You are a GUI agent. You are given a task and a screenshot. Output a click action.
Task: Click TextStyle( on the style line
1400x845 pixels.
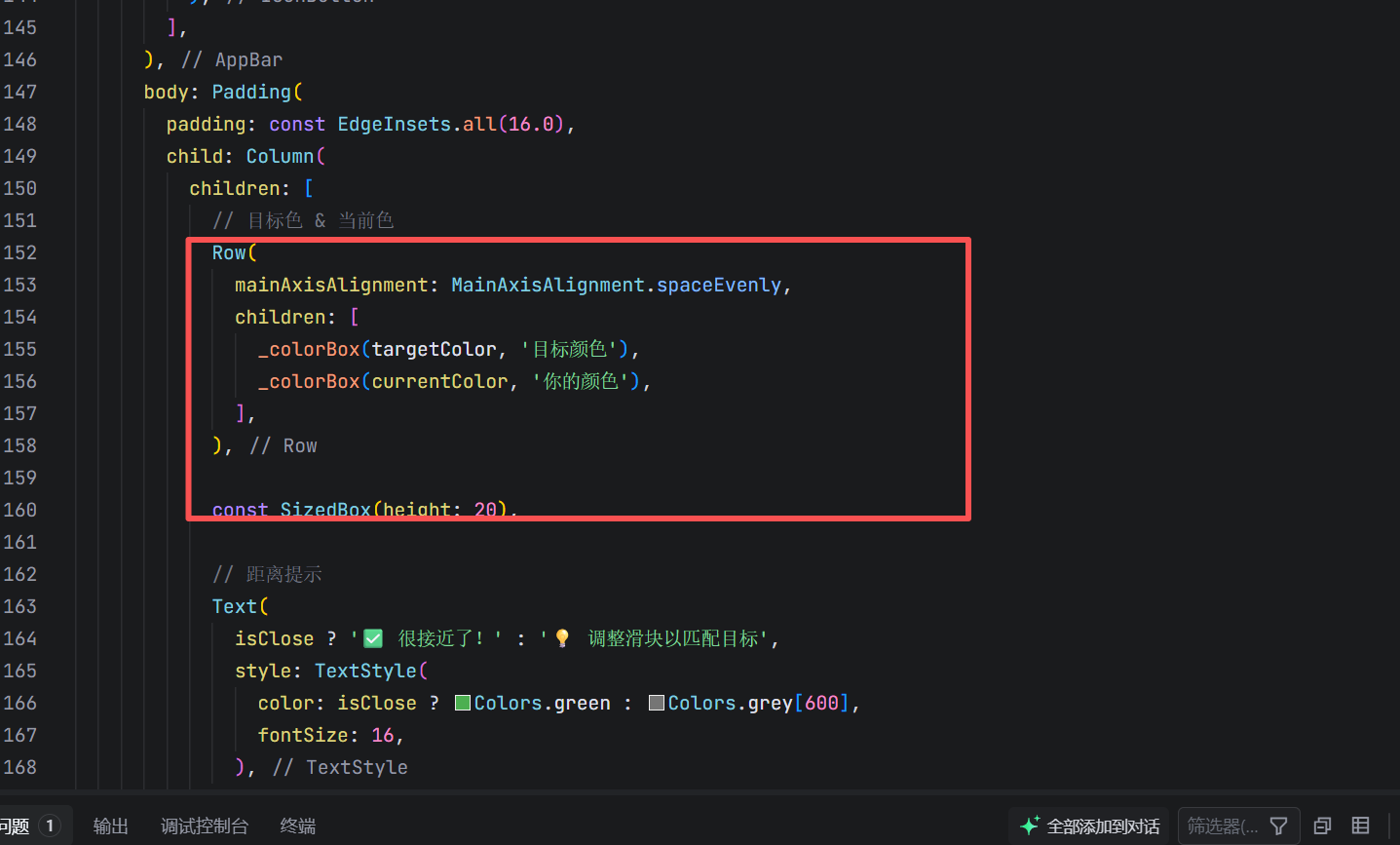371,671
